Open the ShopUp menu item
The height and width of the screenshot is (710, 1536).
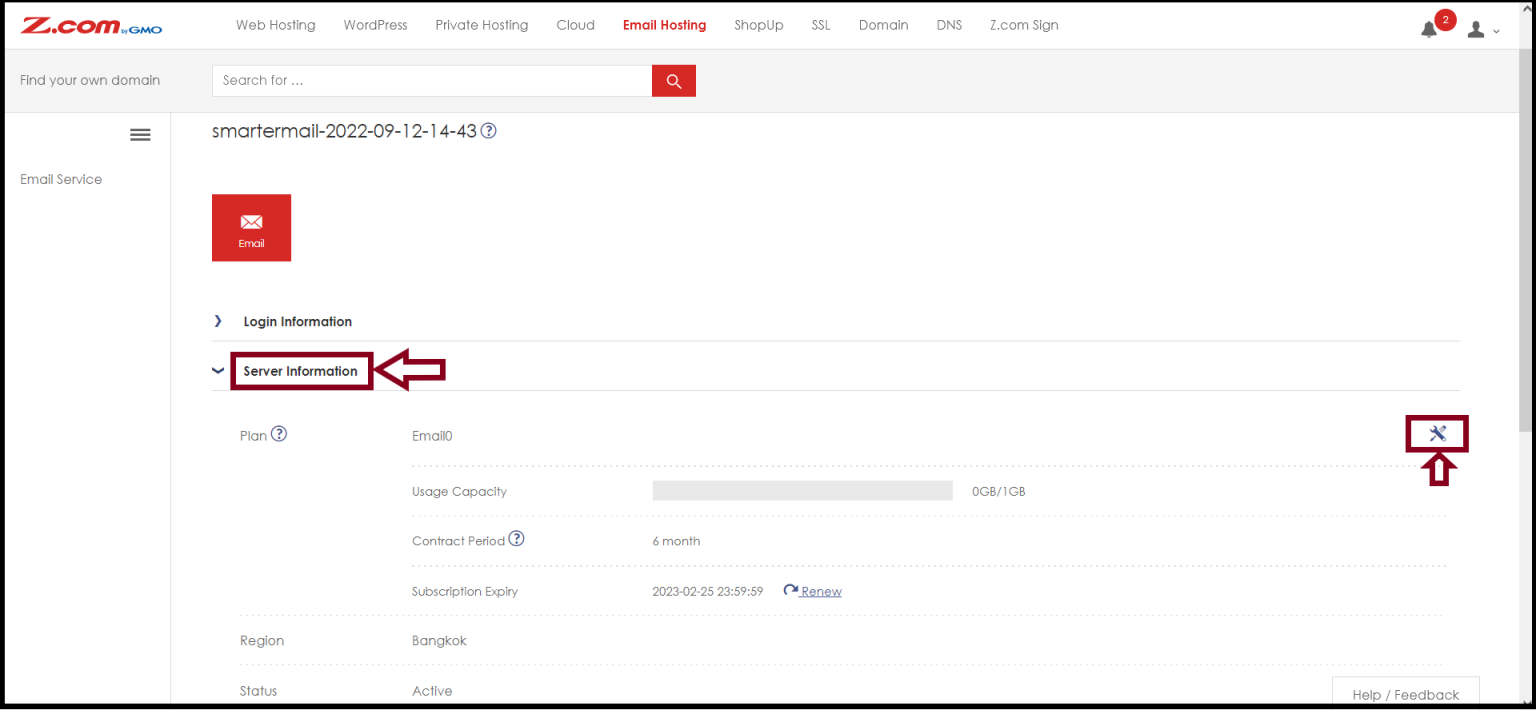click(x=758, y=25)
